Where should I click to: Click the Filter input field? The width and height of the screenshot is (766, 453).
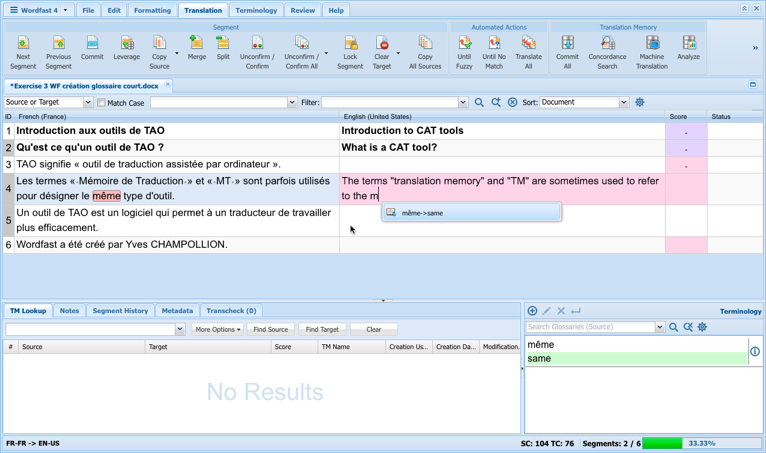[390, 102]
